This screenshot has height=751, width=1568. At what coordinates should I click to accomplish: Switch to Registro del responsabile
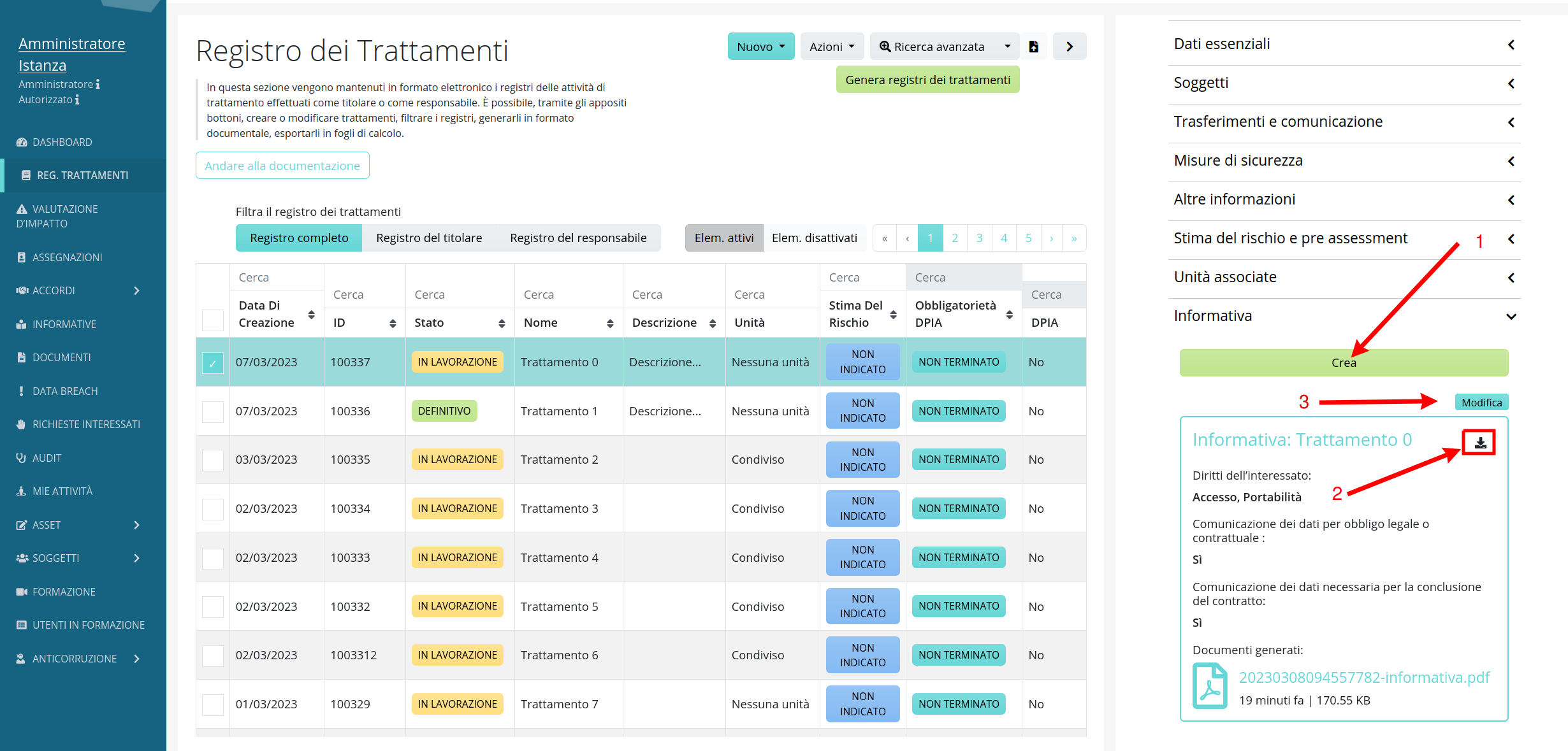578,238
